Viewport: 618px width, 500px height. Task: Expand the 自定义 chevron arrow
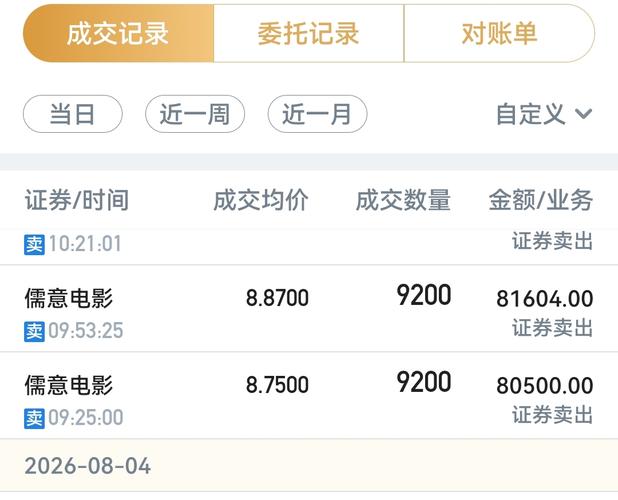pos(583,114)
